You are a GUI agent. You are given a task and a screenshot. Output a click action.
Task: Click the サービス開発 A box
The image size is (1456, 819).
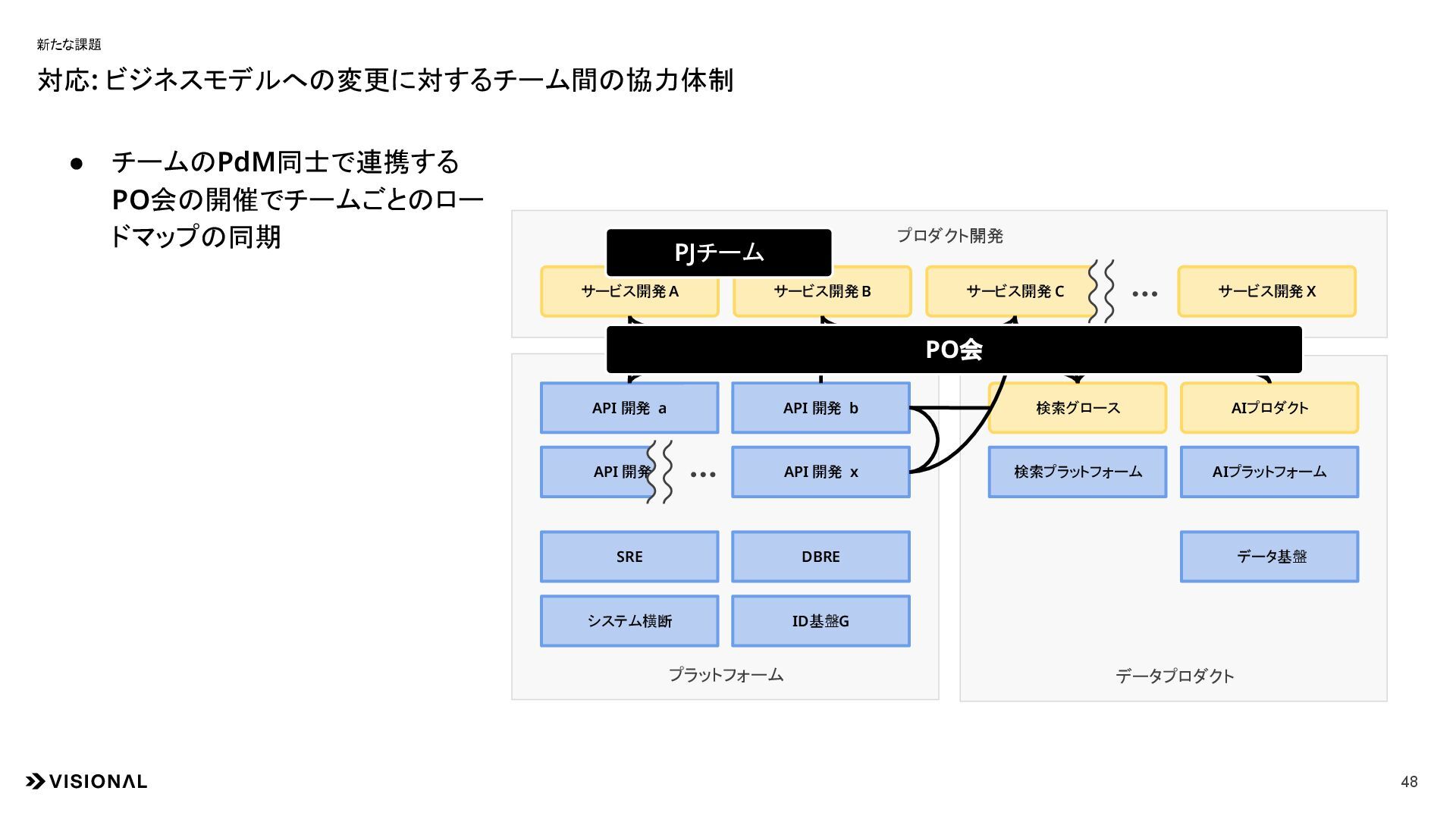(629, 297)
